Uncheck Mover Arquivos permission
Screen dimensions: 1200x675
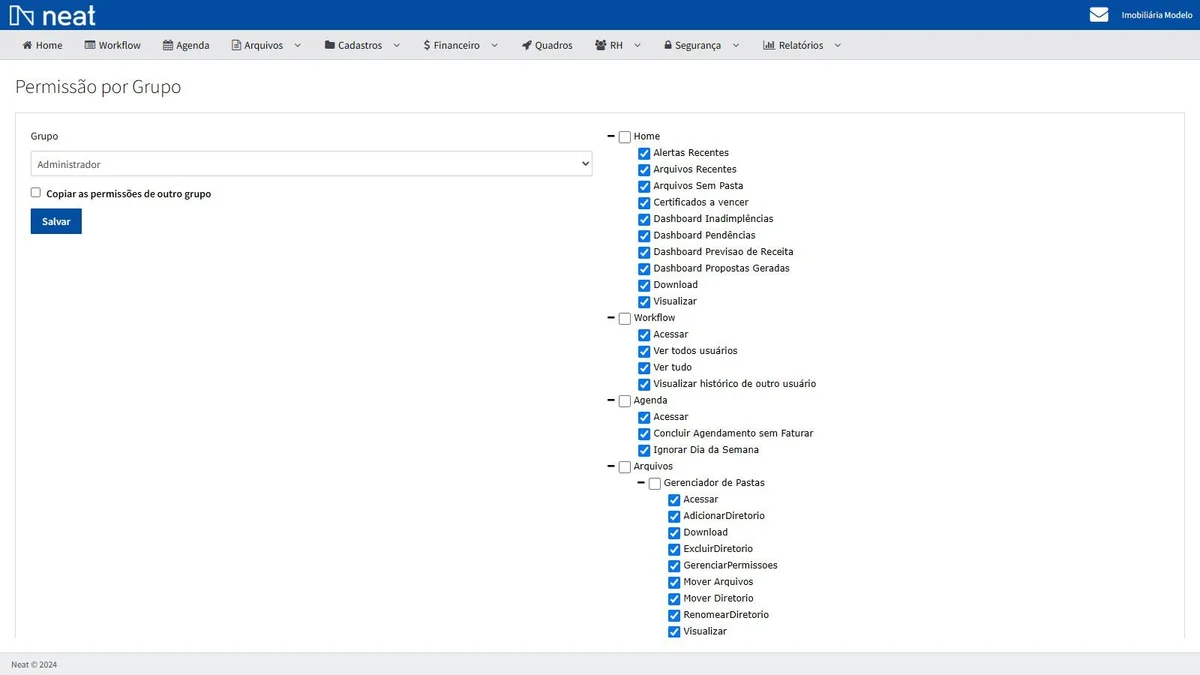(x=675, y=582)
